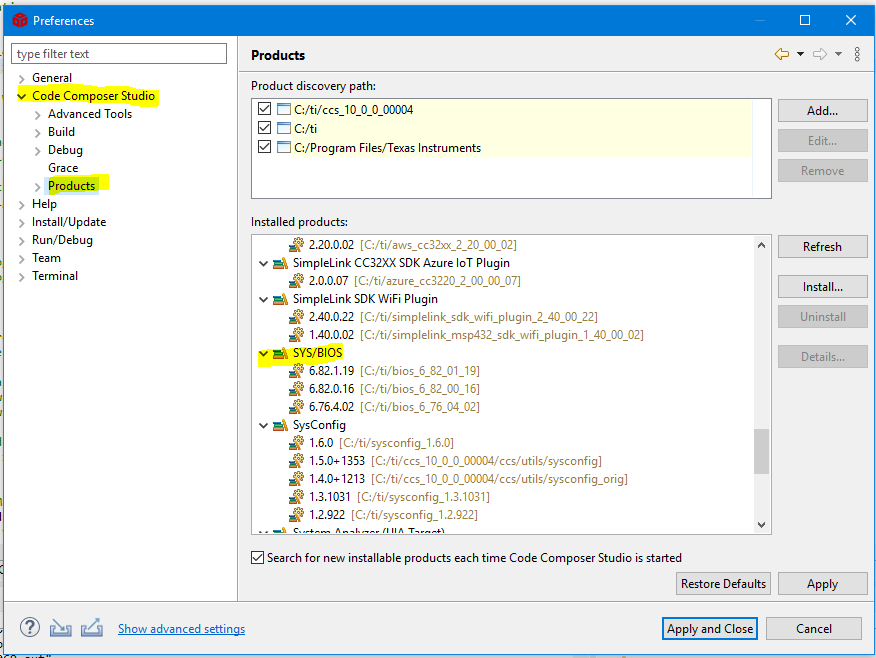Screen dimensions: 876x658
Task: Collapse the SysConfig product group
Action: [263, 425]
